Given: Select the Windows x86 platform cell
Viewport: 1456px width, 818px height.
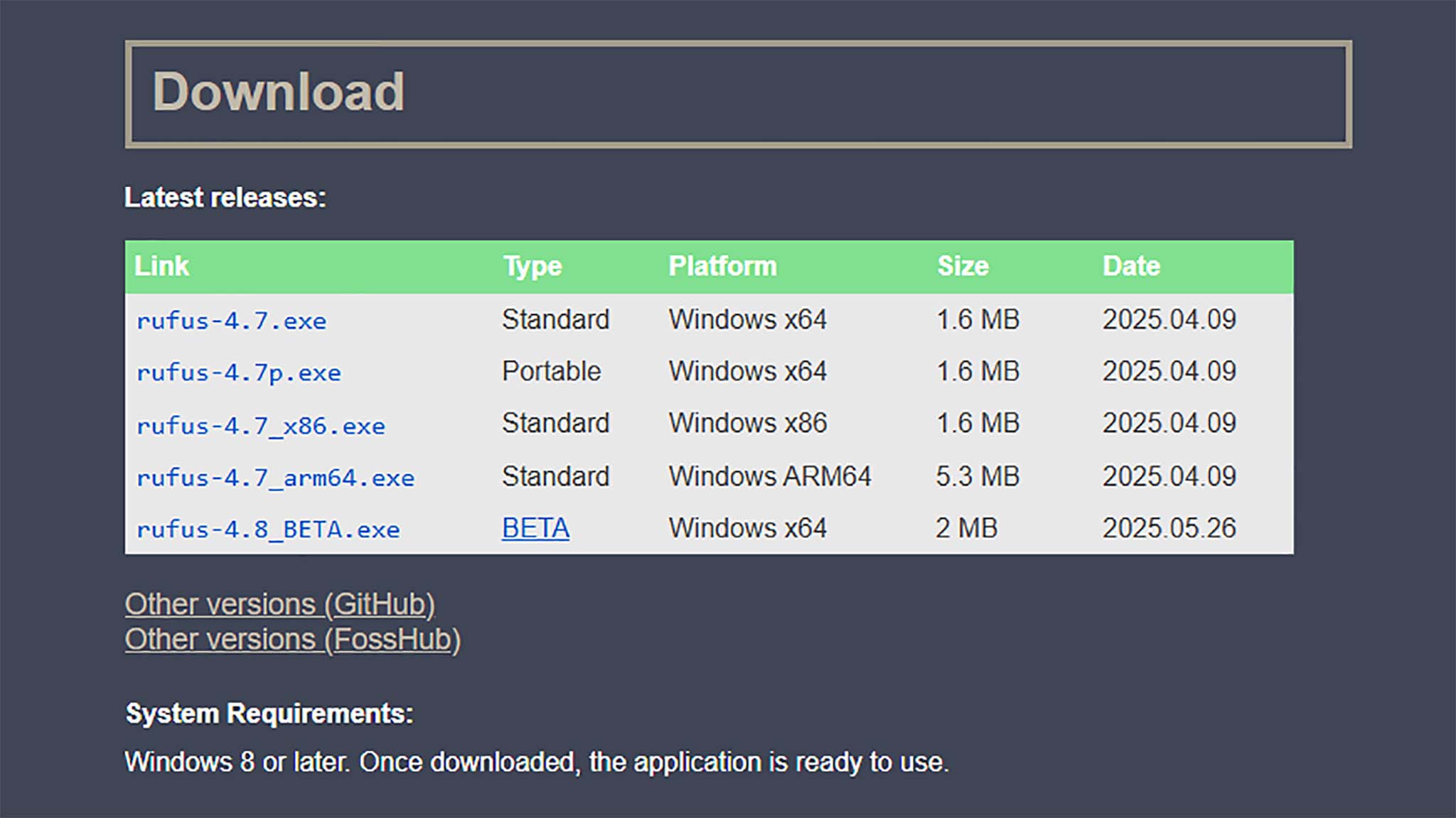Looking at the screenshot, I should [x=747, y=424].
